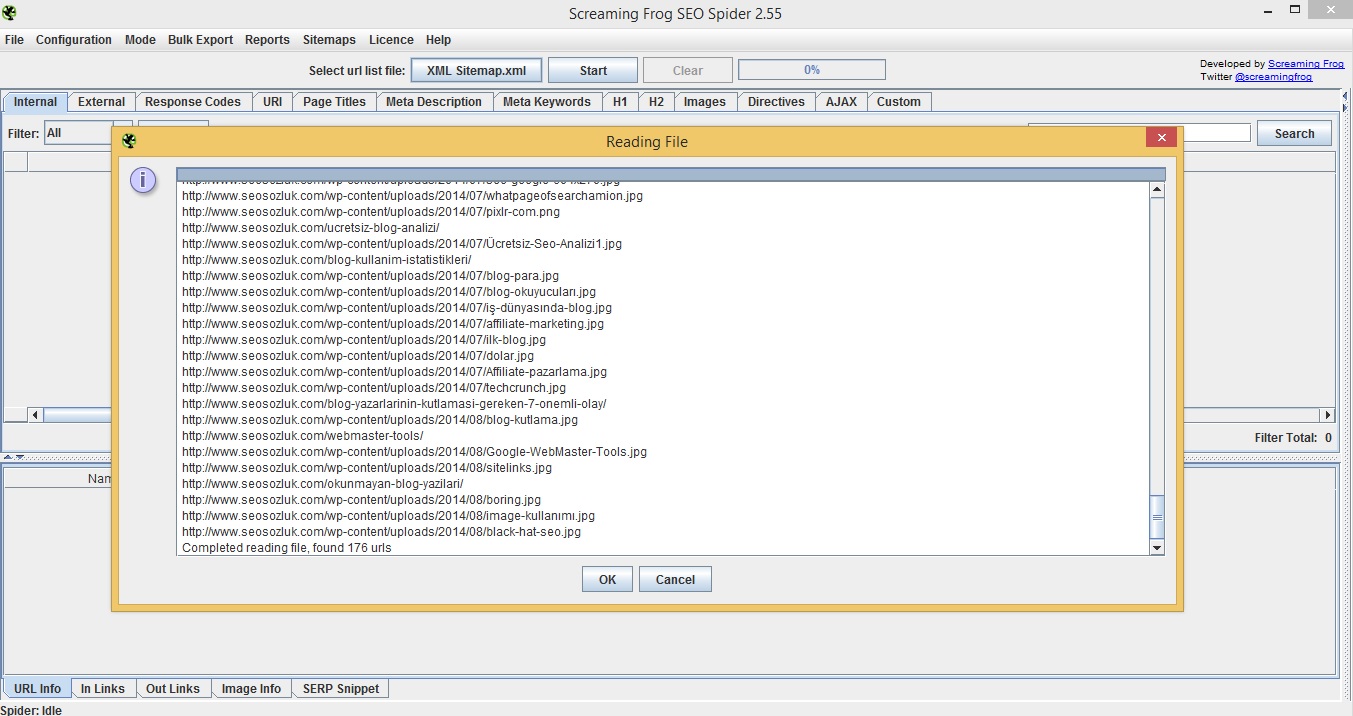Click the Reading File progress bar
1353x716 pixels.
click(x=671, y=174)
